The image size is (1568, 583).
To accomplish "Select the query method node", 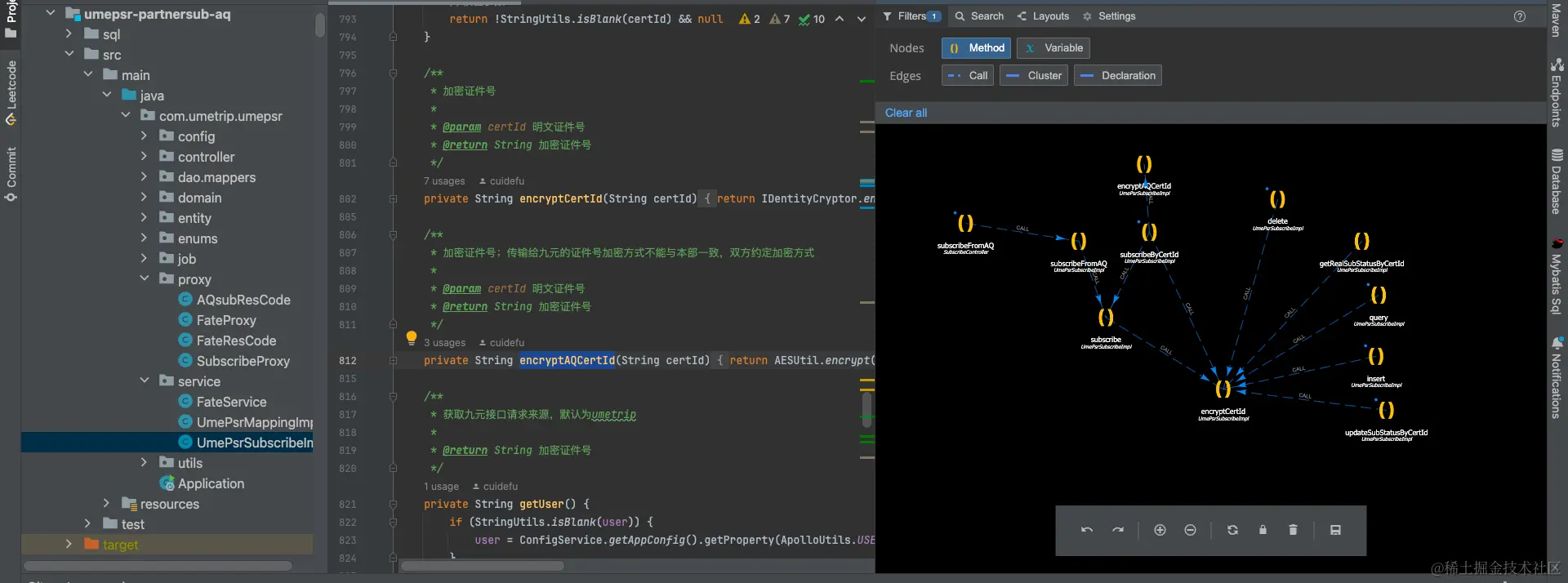I will tap(1379, 295).
